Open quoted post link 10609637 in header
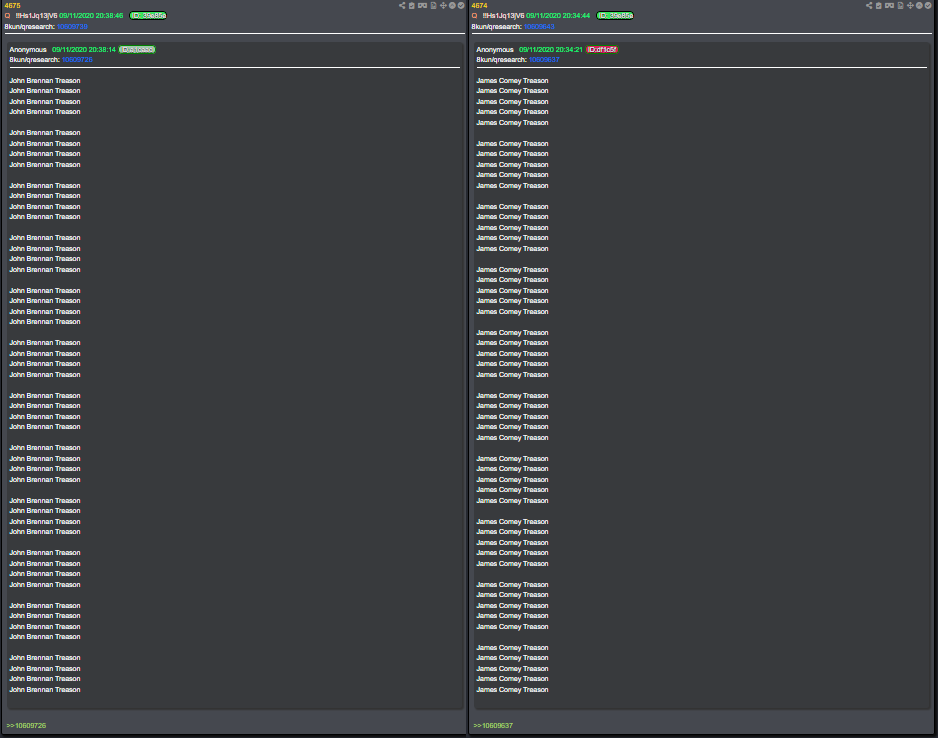 pos(544,60)
